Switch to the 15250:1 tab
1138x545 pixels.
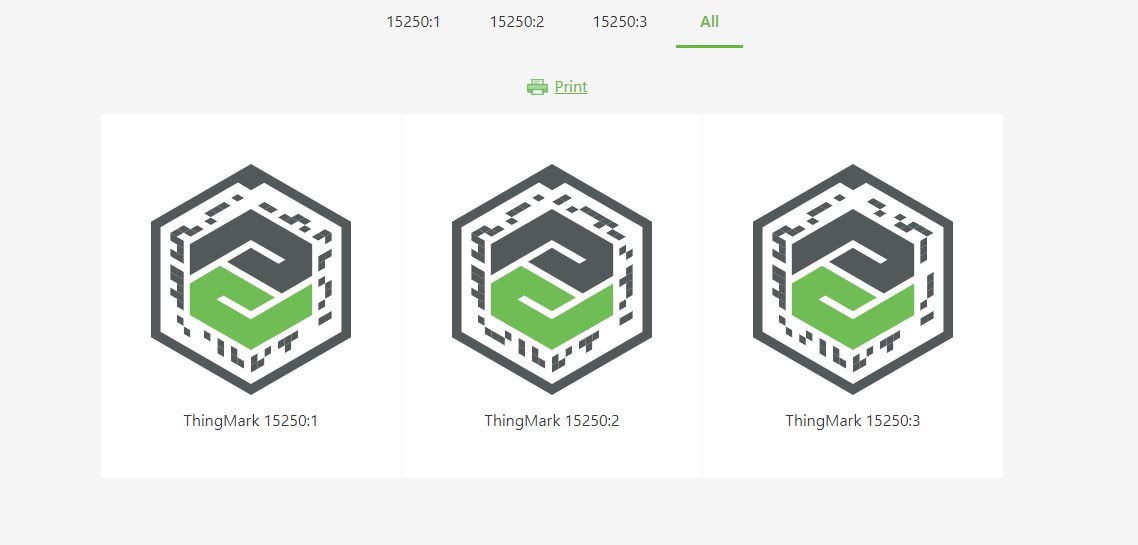(x=413, y=22)
